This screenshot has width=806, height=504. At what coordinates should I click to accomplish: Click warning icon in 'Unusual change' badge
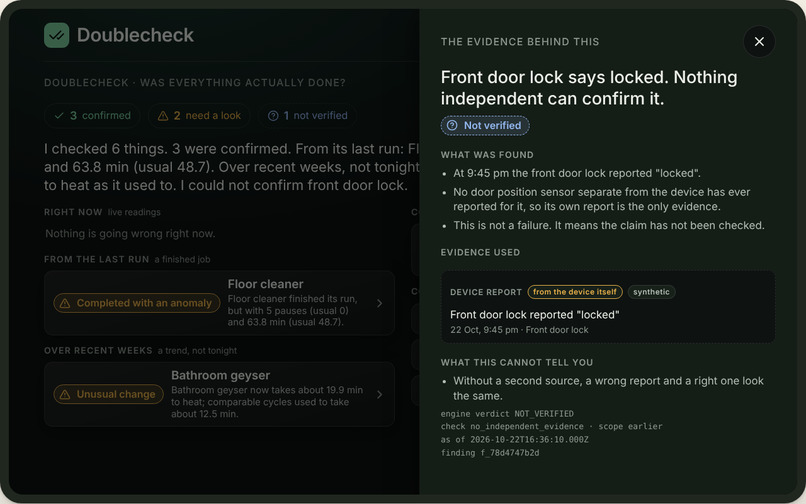coord(65,394)
